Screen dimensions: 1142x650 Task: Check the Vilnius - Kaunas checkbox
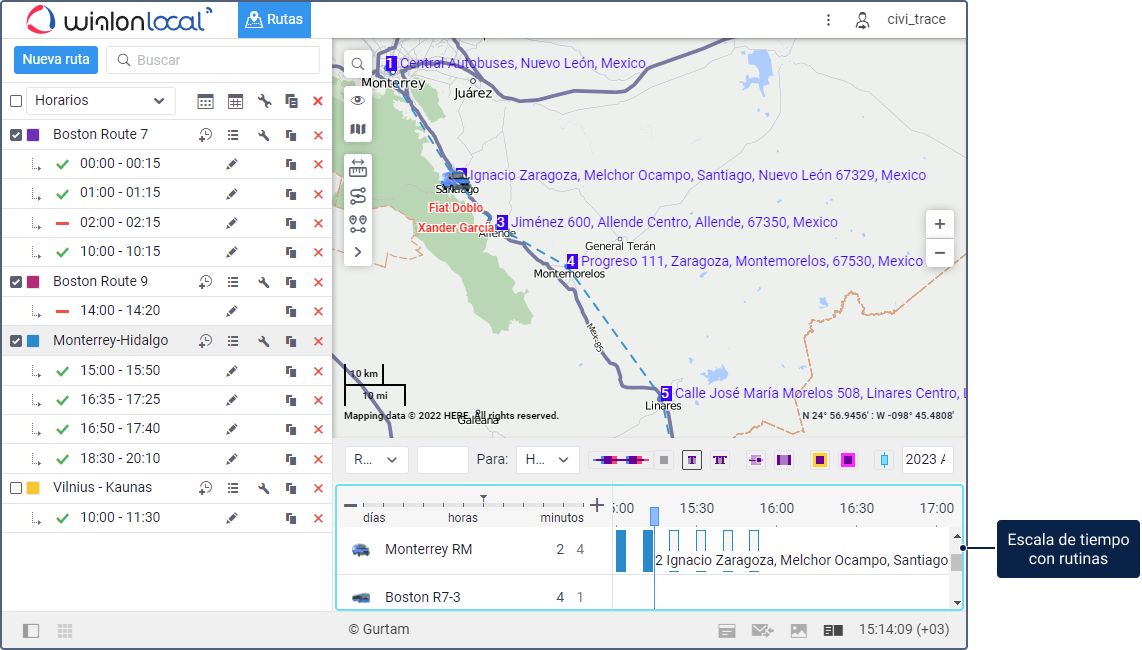pos(16,488)
